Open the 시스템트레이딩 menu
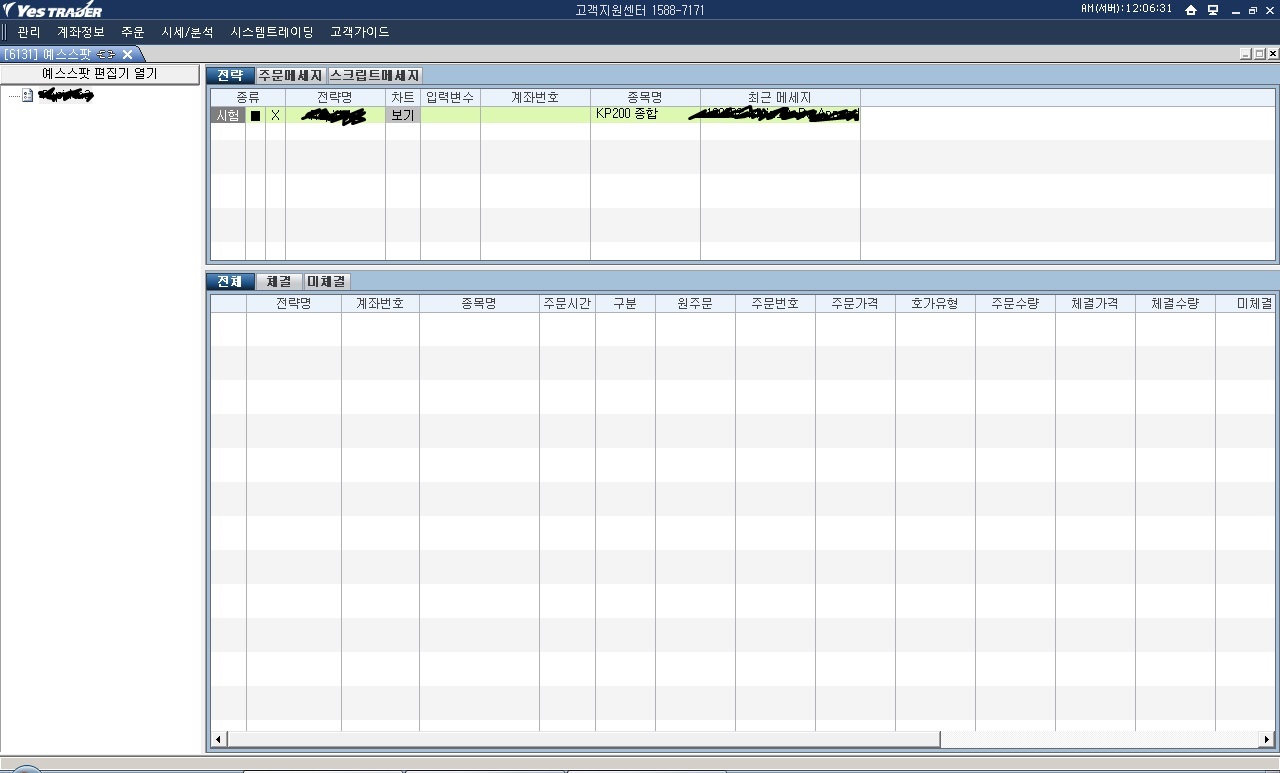The height and width of the screenshot is (773, 1280). click(271, 32)
